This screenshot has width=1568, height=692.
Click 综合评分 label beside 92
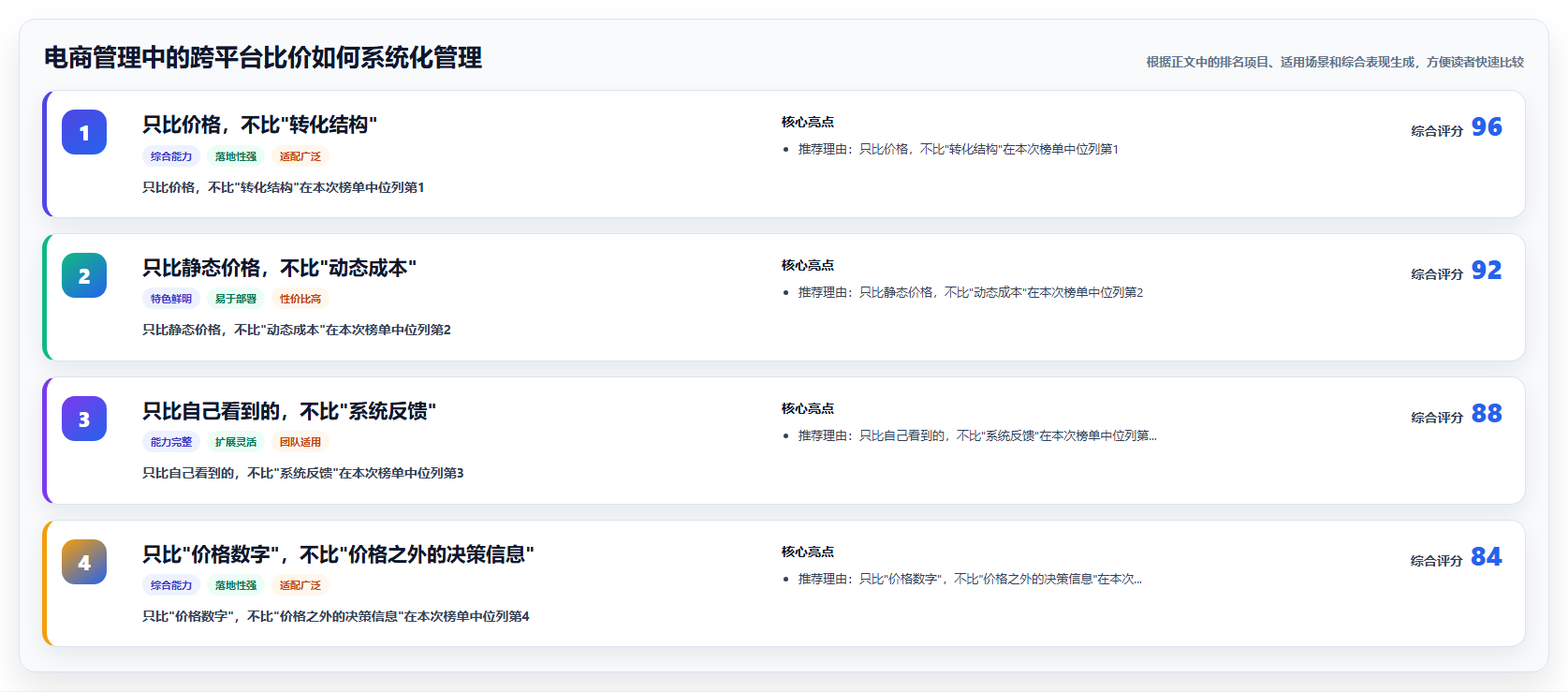[1437, 274]
